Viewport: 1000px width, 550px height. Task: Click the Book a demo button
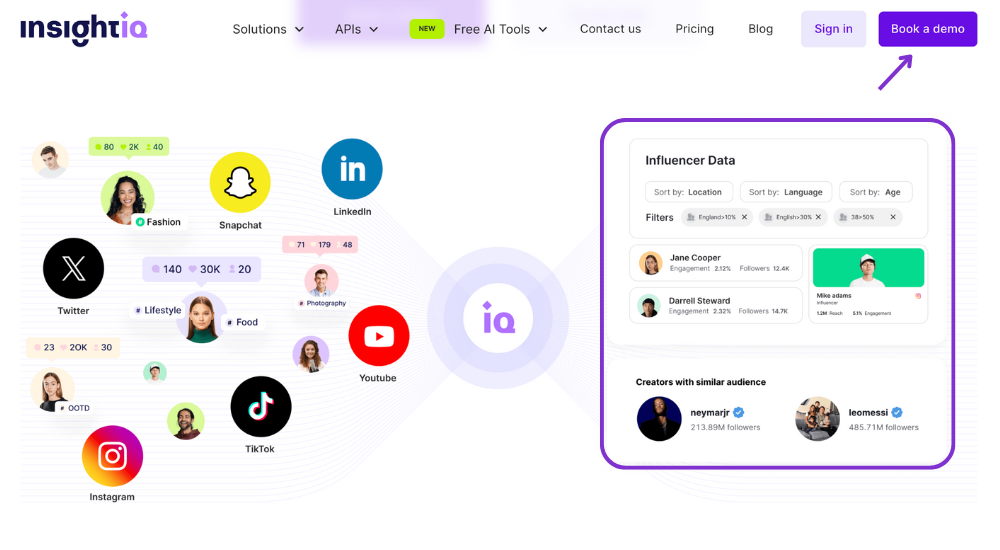[x=927, y=29]
